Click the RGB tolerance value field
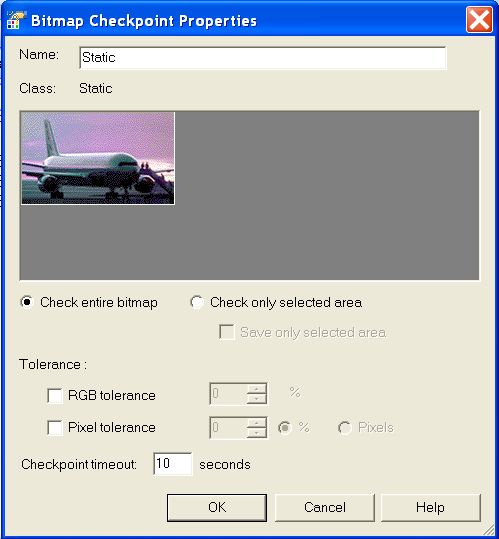Screen dimensions: 499x539 (228, 394)
